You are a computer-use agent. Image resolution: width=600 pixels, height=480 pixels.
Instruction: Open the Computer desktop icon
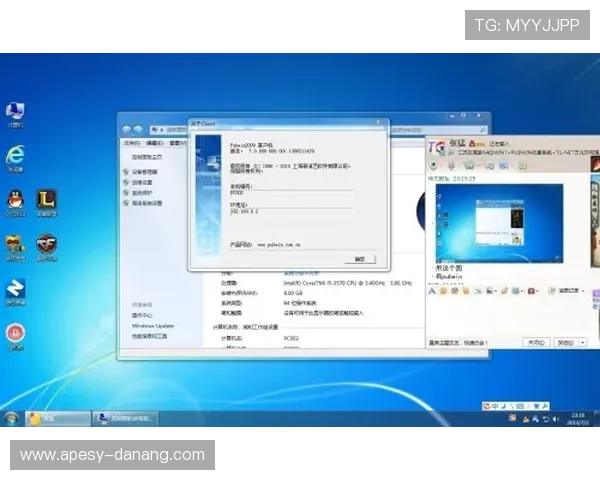point(15,110)
